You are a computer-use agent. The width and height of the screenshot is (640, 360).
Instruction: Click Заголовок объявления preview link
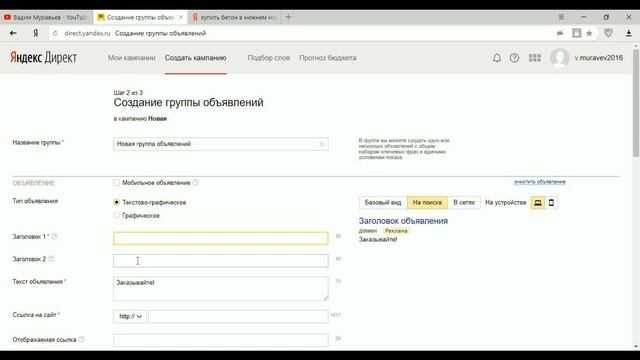point(403,221)
